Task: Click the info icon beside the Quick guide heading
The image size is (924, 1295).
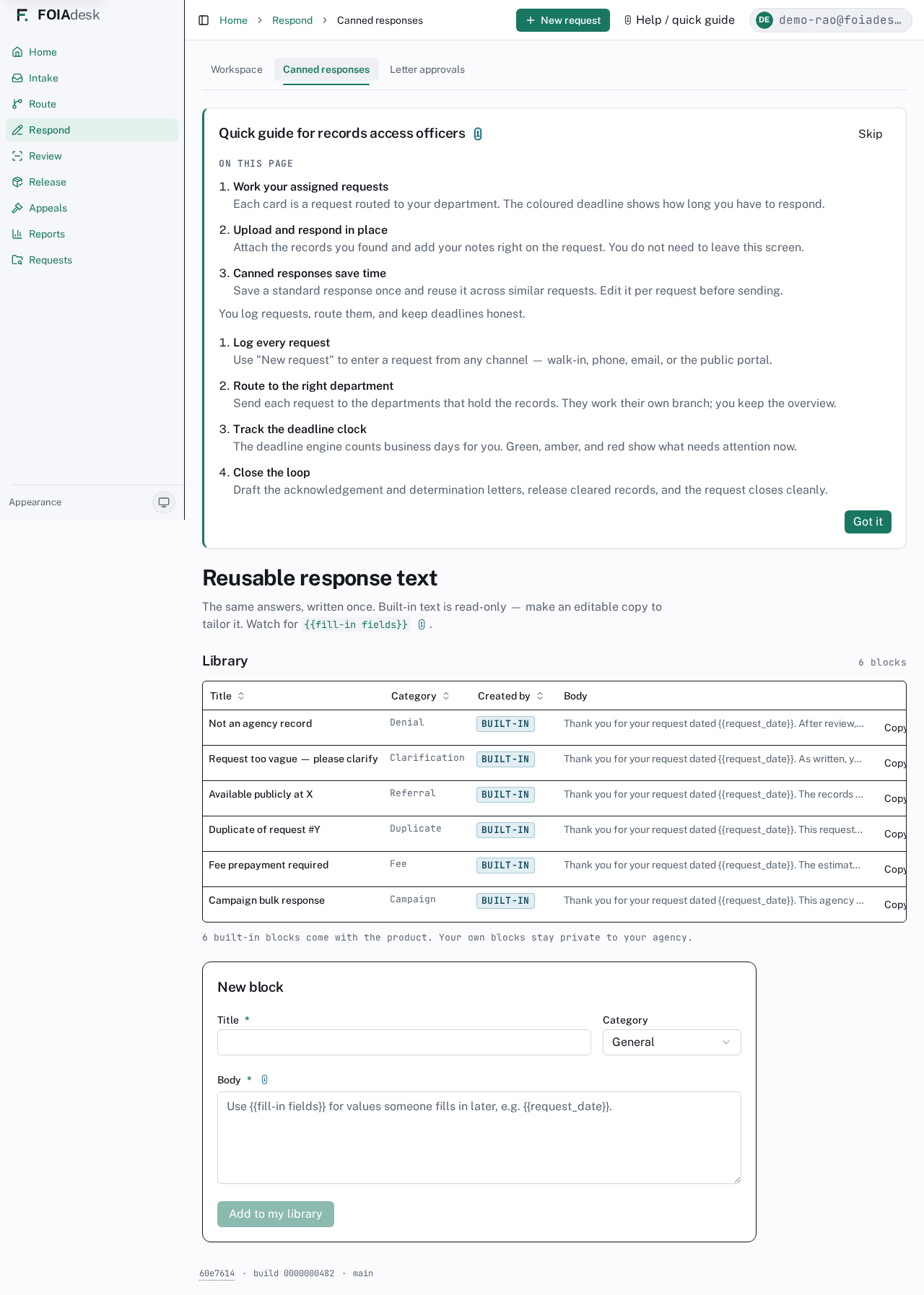Action: click(478, 134)
